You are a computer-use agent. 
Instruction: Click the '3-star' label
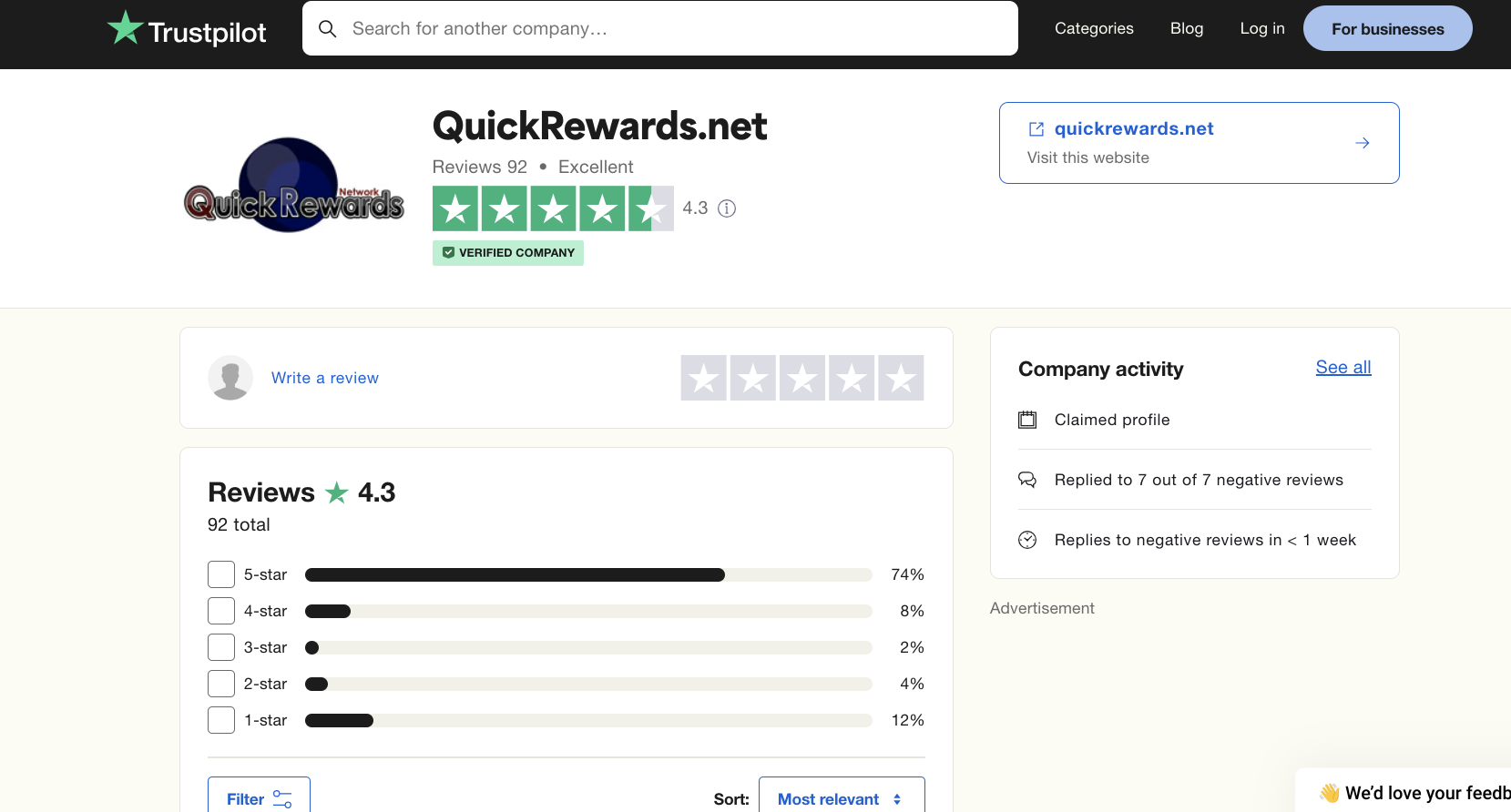click(x=265, y=647)
